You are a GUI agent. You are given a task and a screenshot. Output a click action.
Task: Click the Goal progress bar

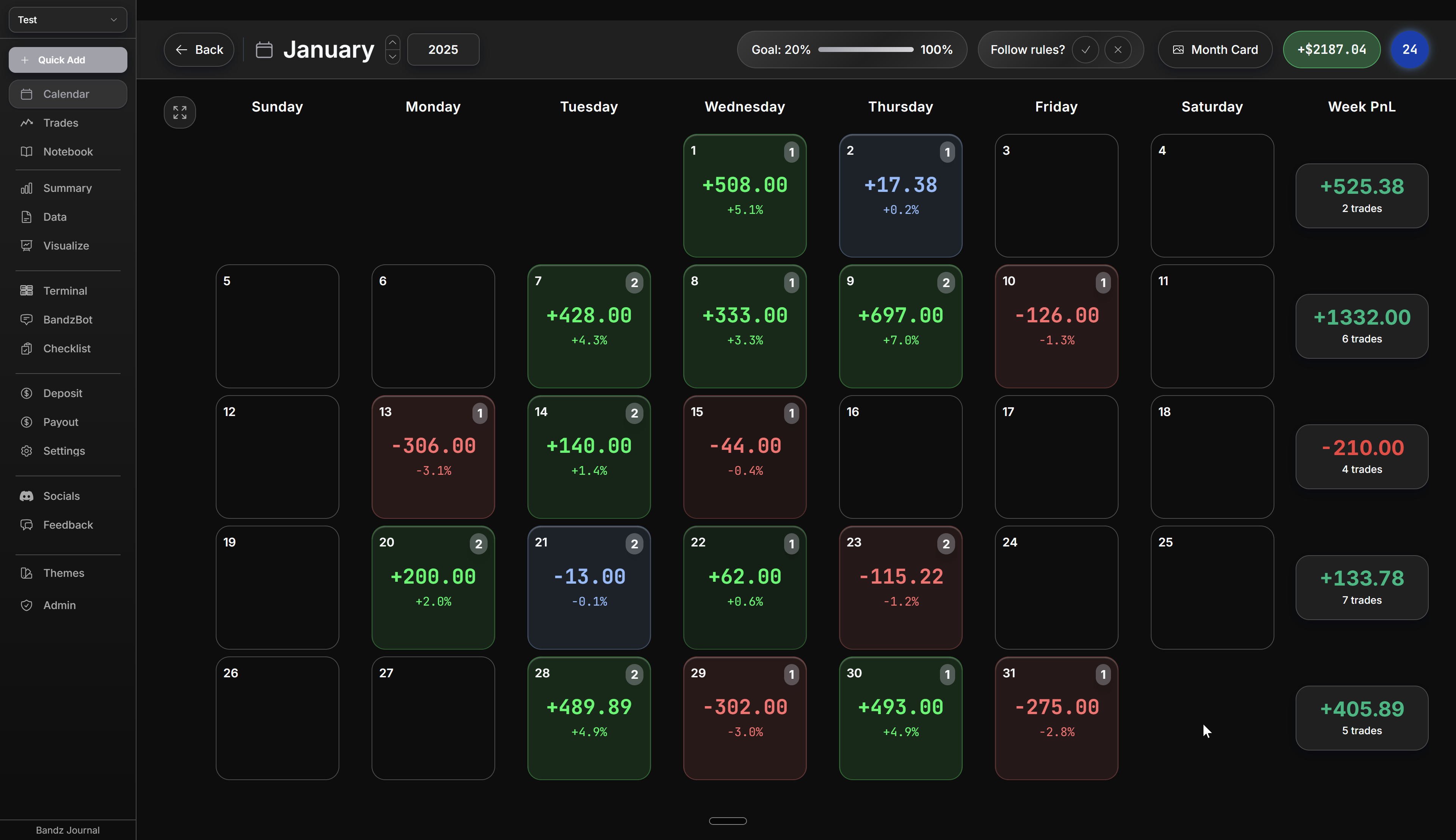(866, 50)
